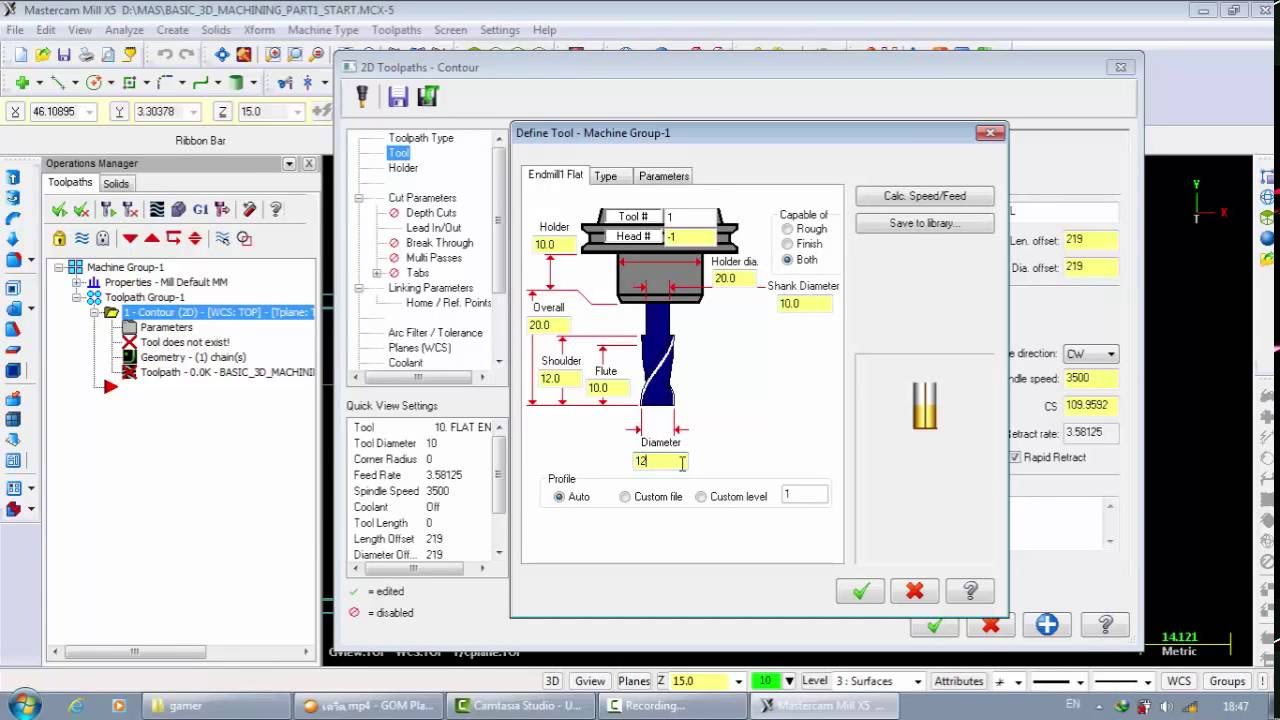Collapse the Toolpath Group-1 node

[77, 297]
